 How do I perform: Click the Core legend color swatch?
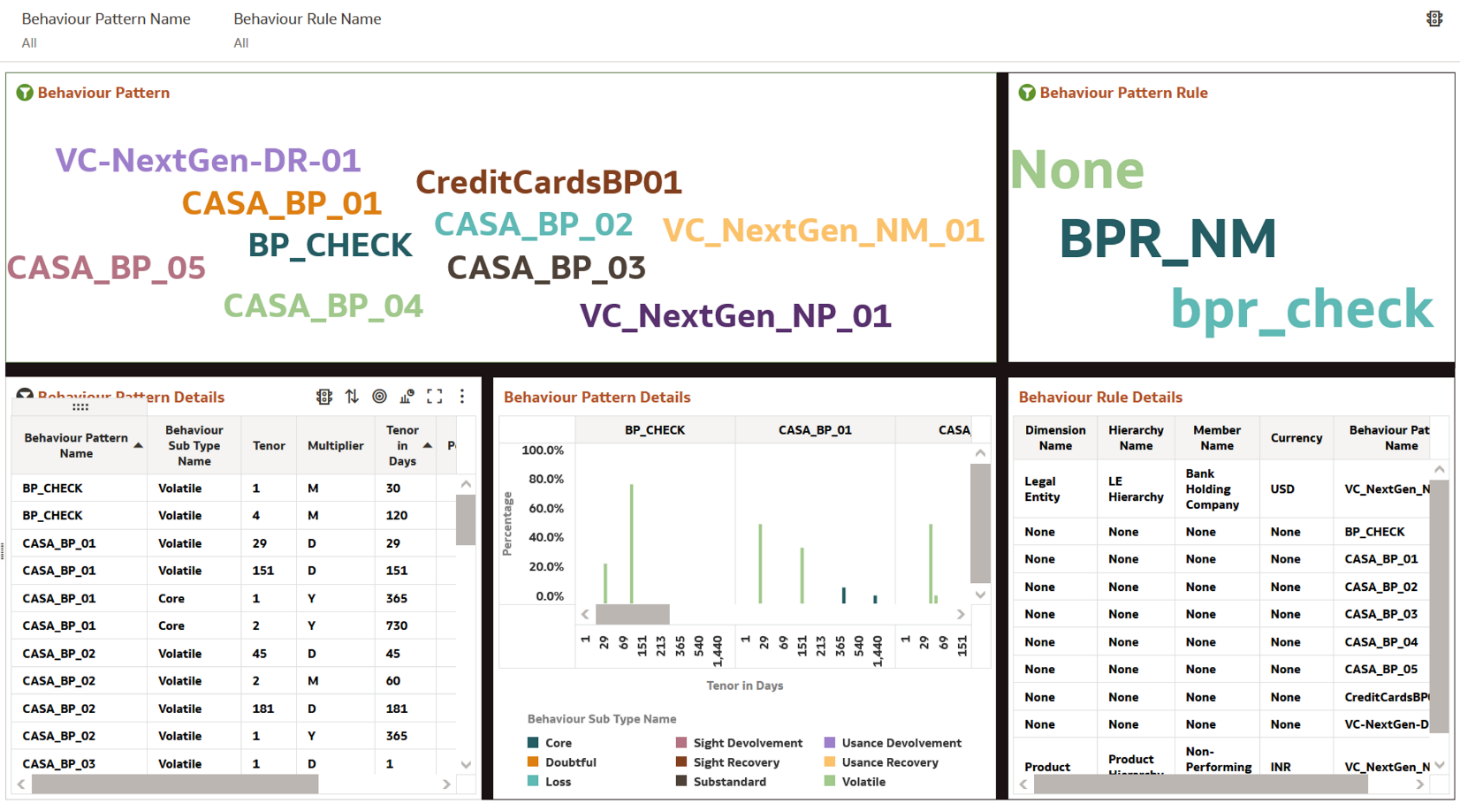pos(533,743)
